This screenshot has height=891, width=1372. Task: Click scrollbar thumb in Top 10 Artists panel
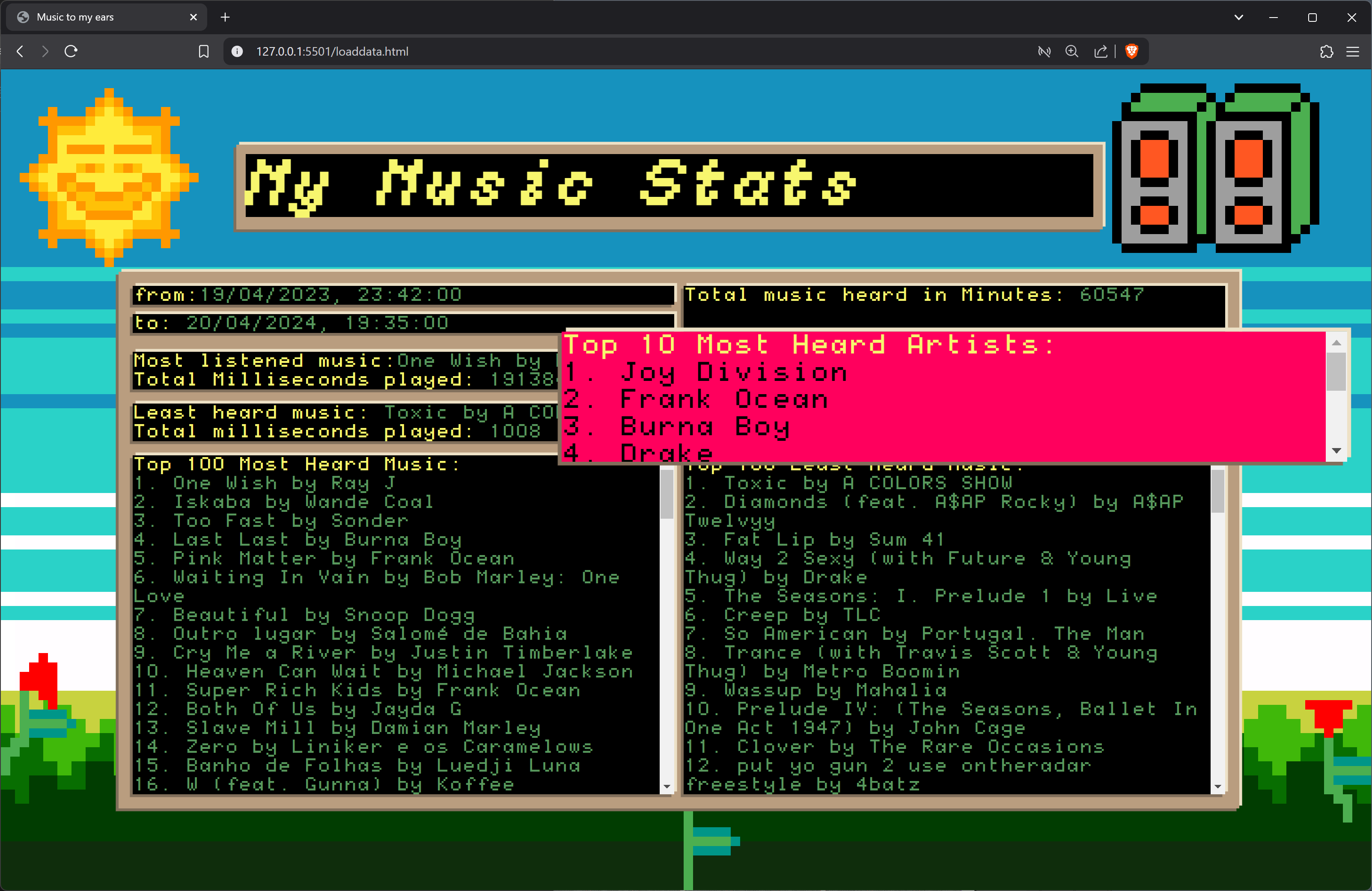point(1336,371)
